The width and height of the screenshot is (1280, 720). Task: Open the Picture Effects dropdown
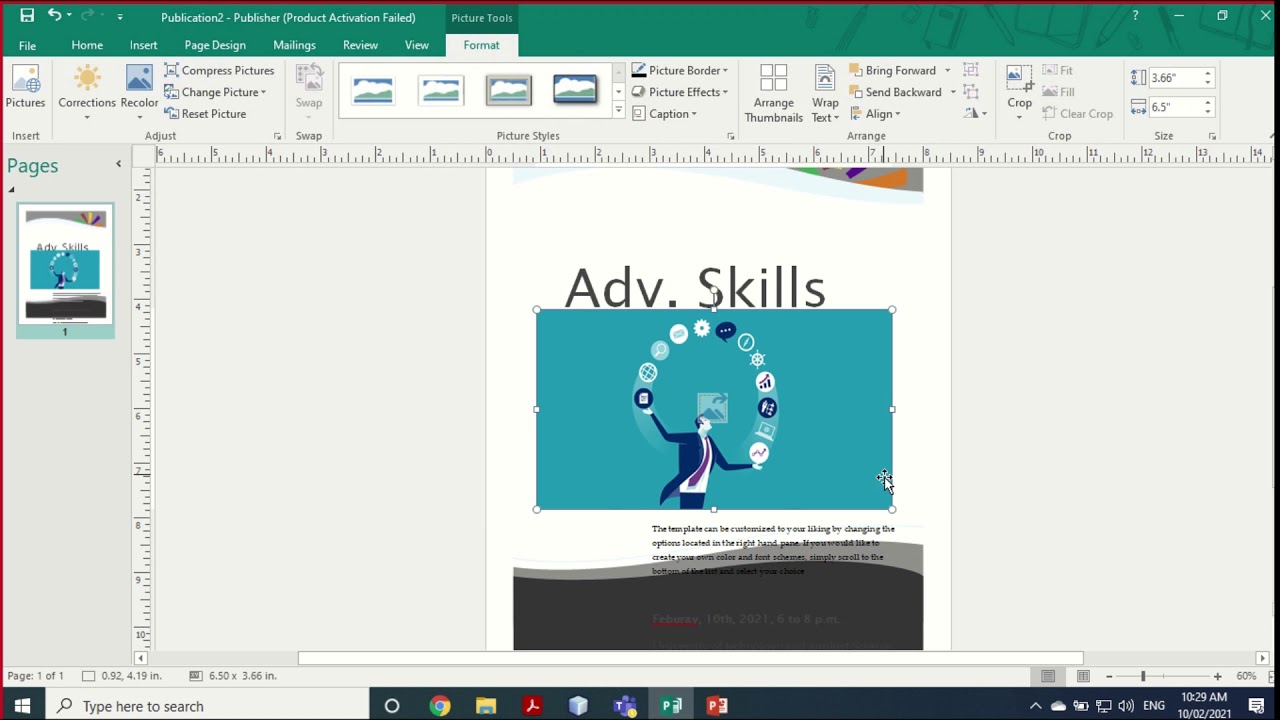[x=680, y=92]
